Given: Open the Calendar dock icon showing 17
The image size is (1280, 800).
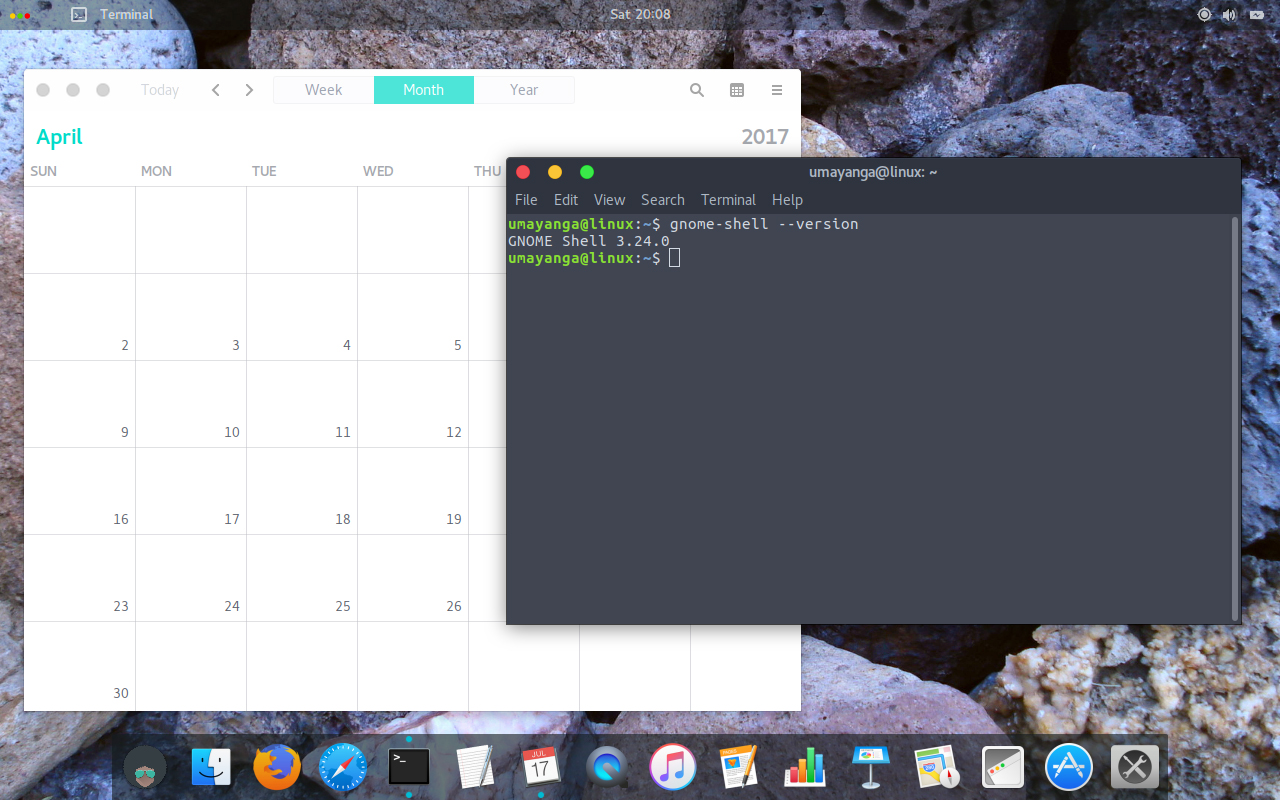Looking at the screenshot, I should pos(540,767).
